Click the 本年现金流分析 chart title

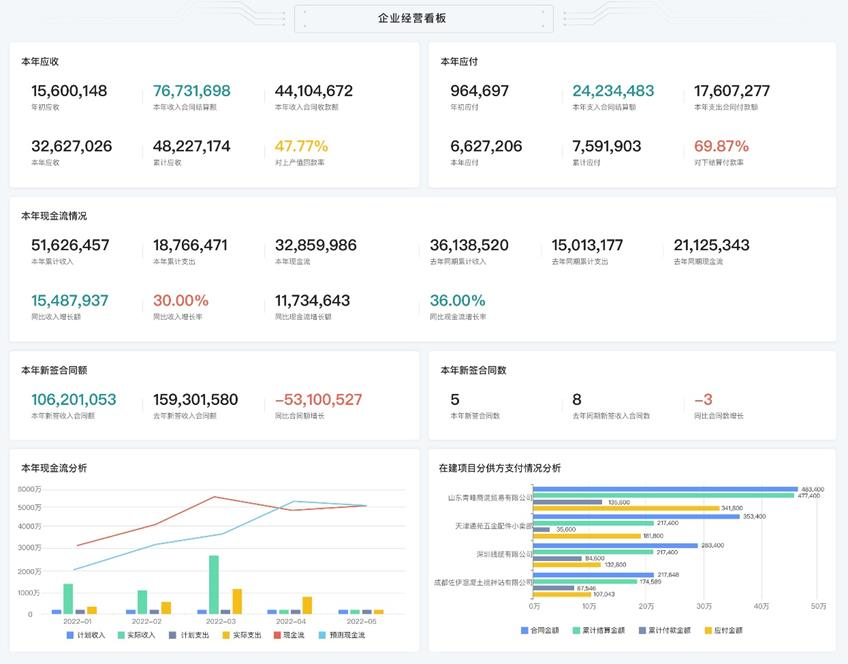pos(54,468)
